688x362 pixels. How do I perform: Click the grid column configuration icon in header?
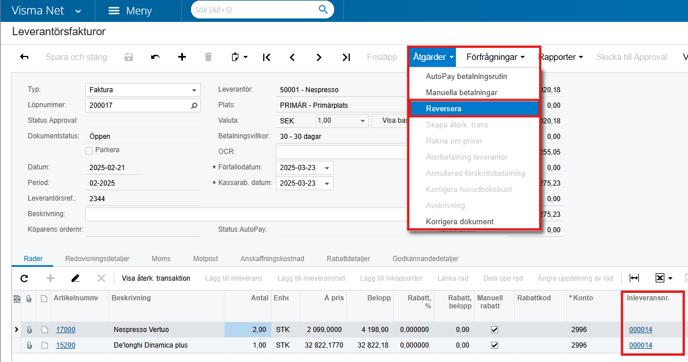[x=17, y=299]
